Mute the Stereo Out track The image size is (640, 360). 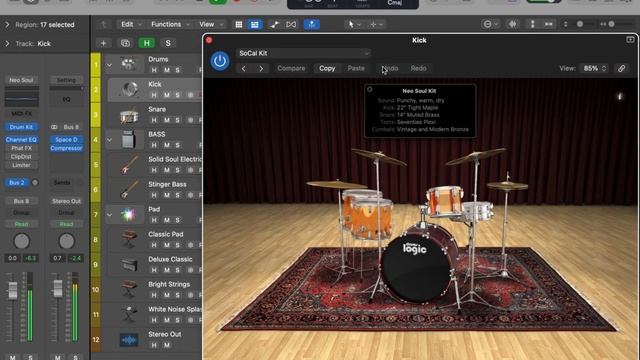pos(167,345)
